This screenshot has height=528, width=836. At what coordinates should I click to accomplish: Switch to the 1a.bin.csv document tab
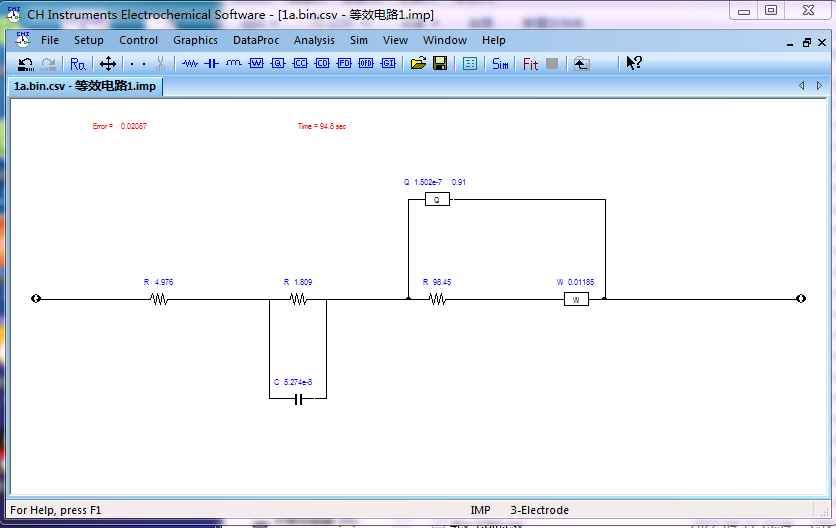[x=84, y=86]
